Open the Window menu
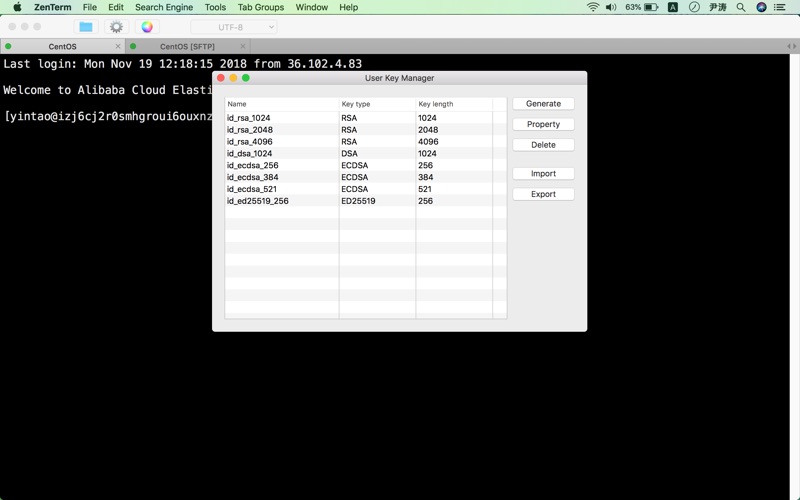 [312, 7]
